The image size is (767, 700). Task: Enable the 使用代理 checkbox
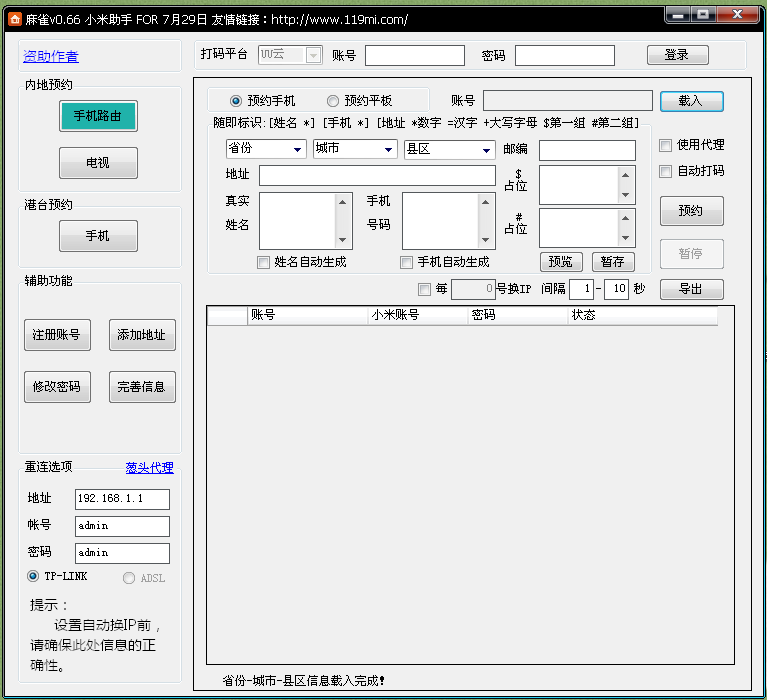666,146
